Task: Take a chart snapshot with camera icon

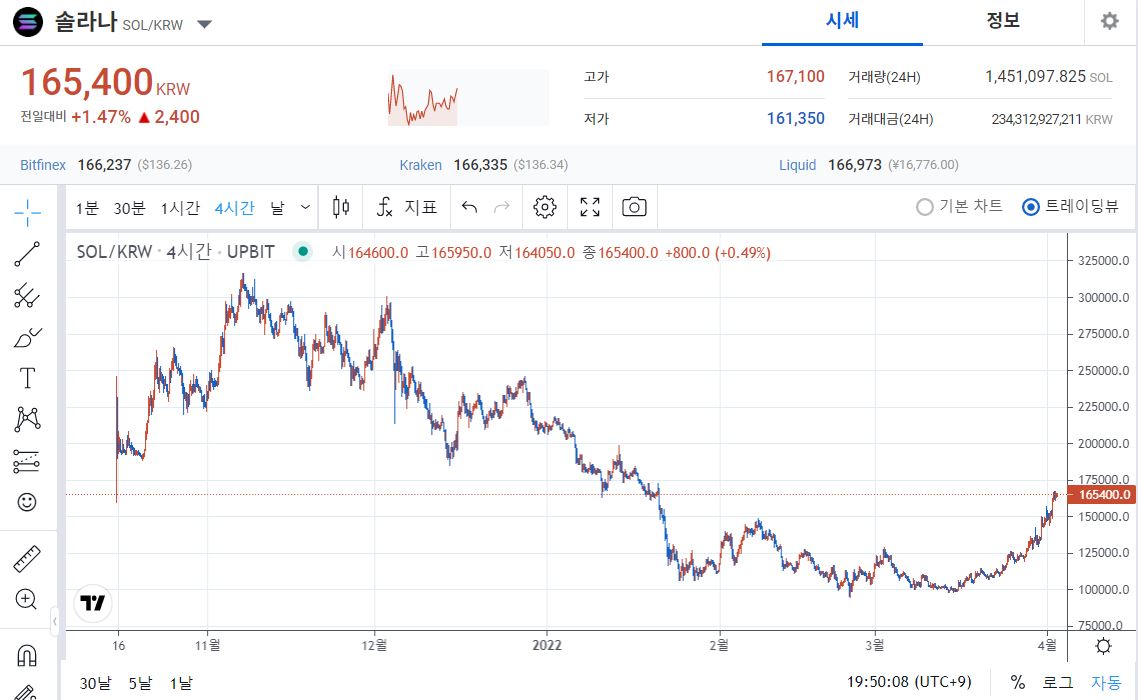Action: 634,208
